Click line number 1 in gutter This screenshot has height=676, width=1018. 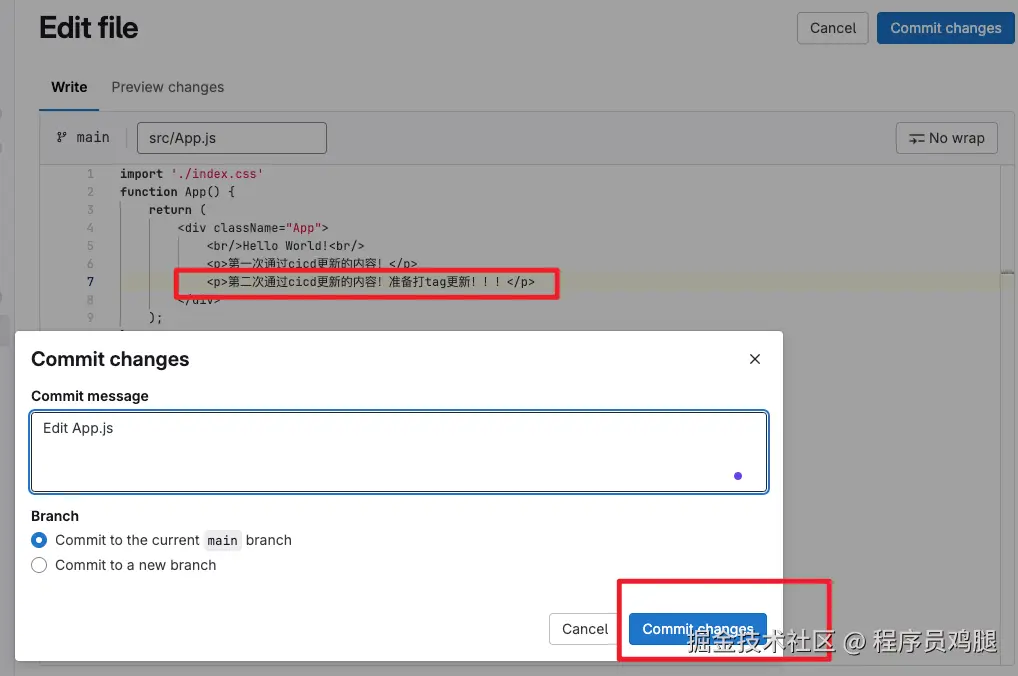(90, 174)
